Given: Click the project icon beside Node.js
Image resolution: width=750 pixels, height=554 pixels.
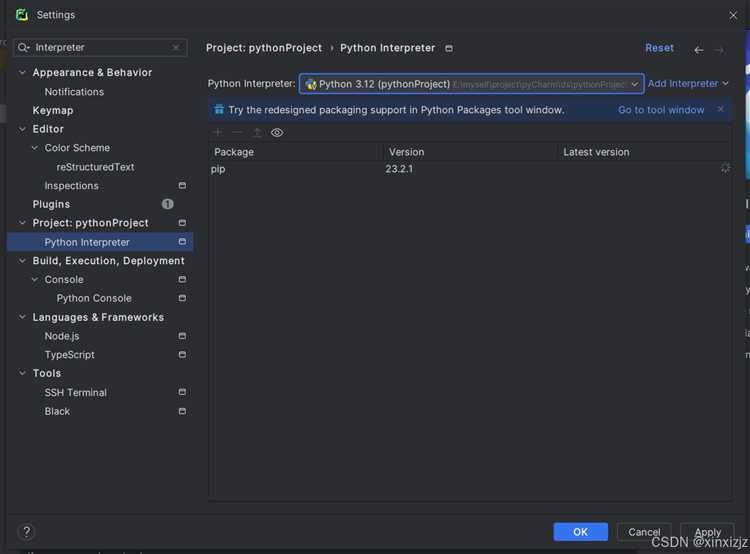Looking at the screenshot, I should click(x=182, y=336).
